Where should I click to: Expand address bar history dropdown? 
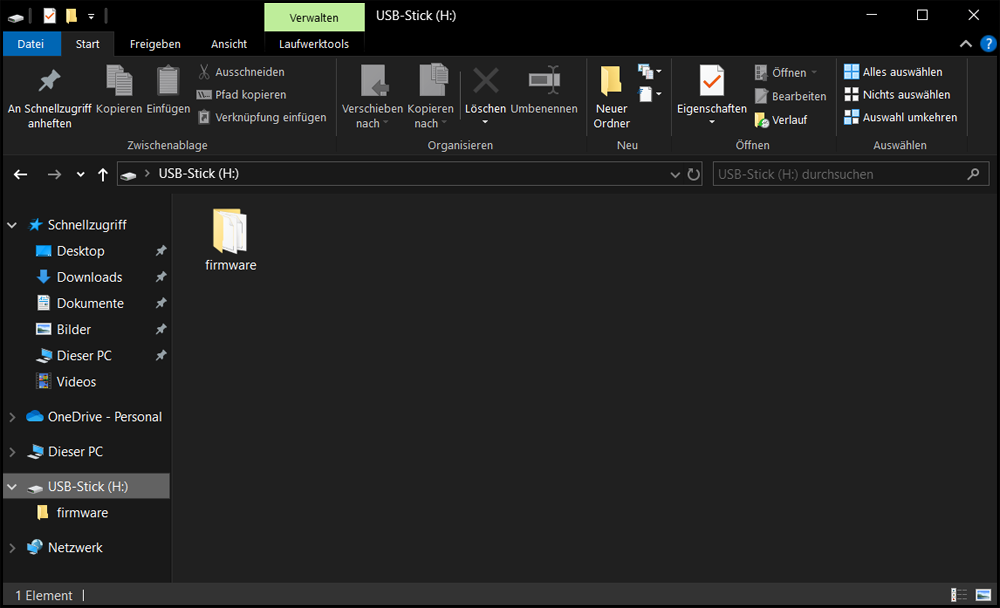675,174
